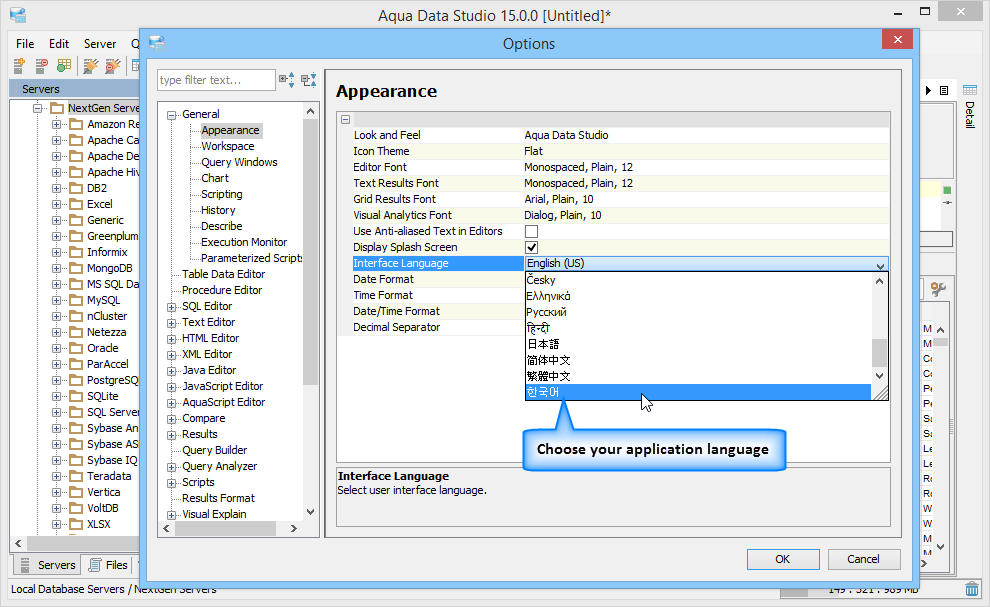Select Korean 한국어 language
The height and width of the screenshot is (607, 990).
(698, 392)
